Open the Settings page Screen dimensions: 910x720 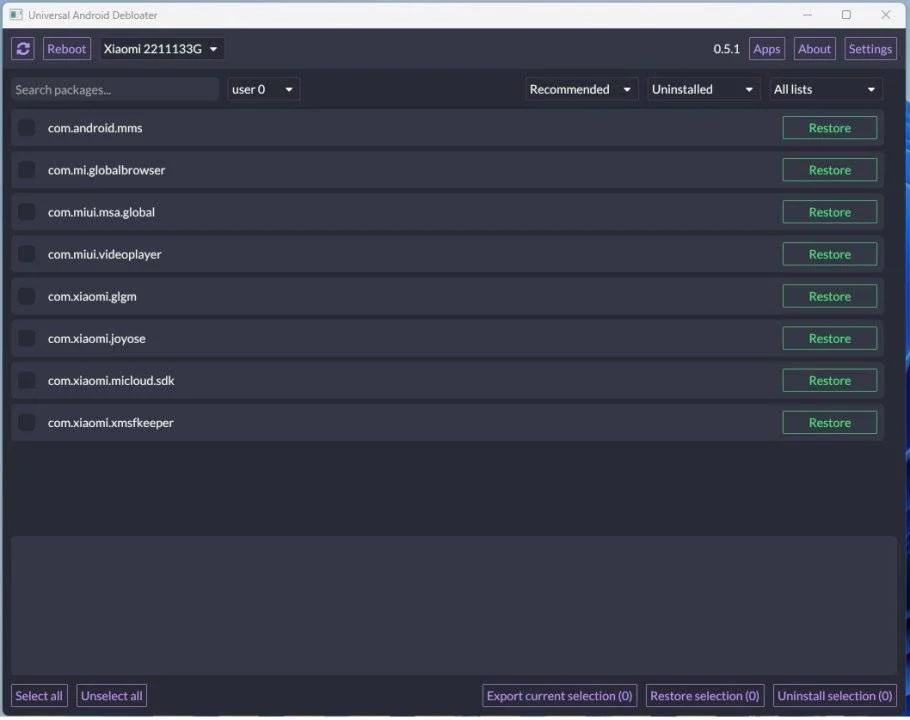click(x=870, y=49)
